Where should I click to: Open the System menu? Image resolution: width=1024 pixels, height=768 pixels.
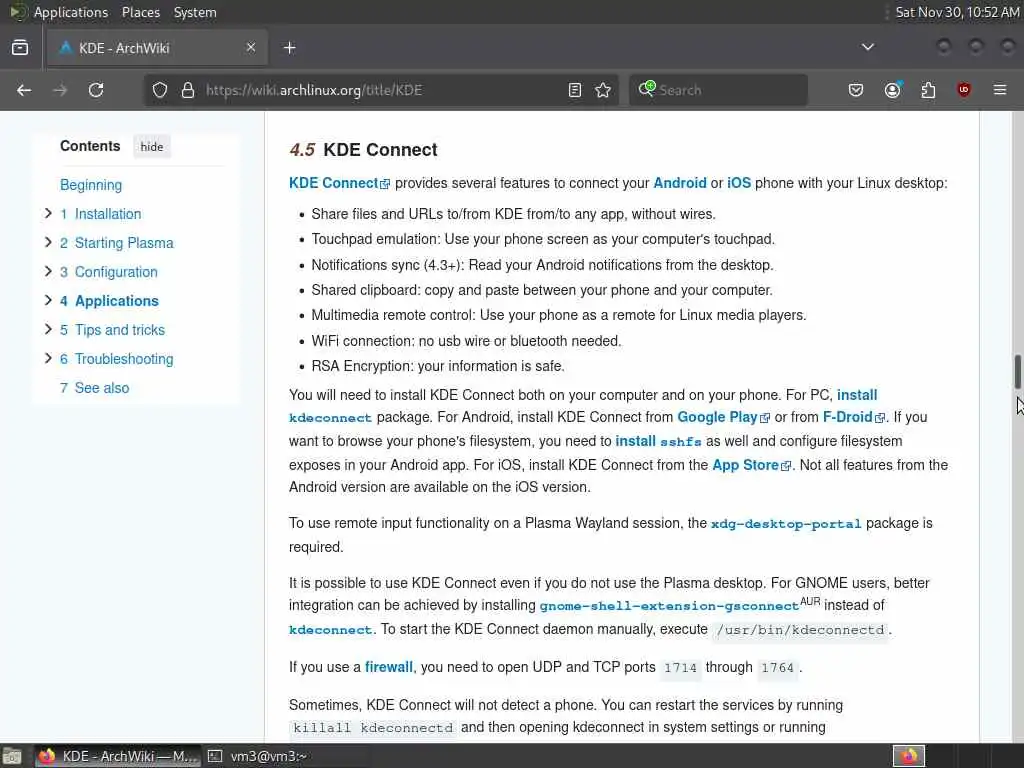(195, 12)
